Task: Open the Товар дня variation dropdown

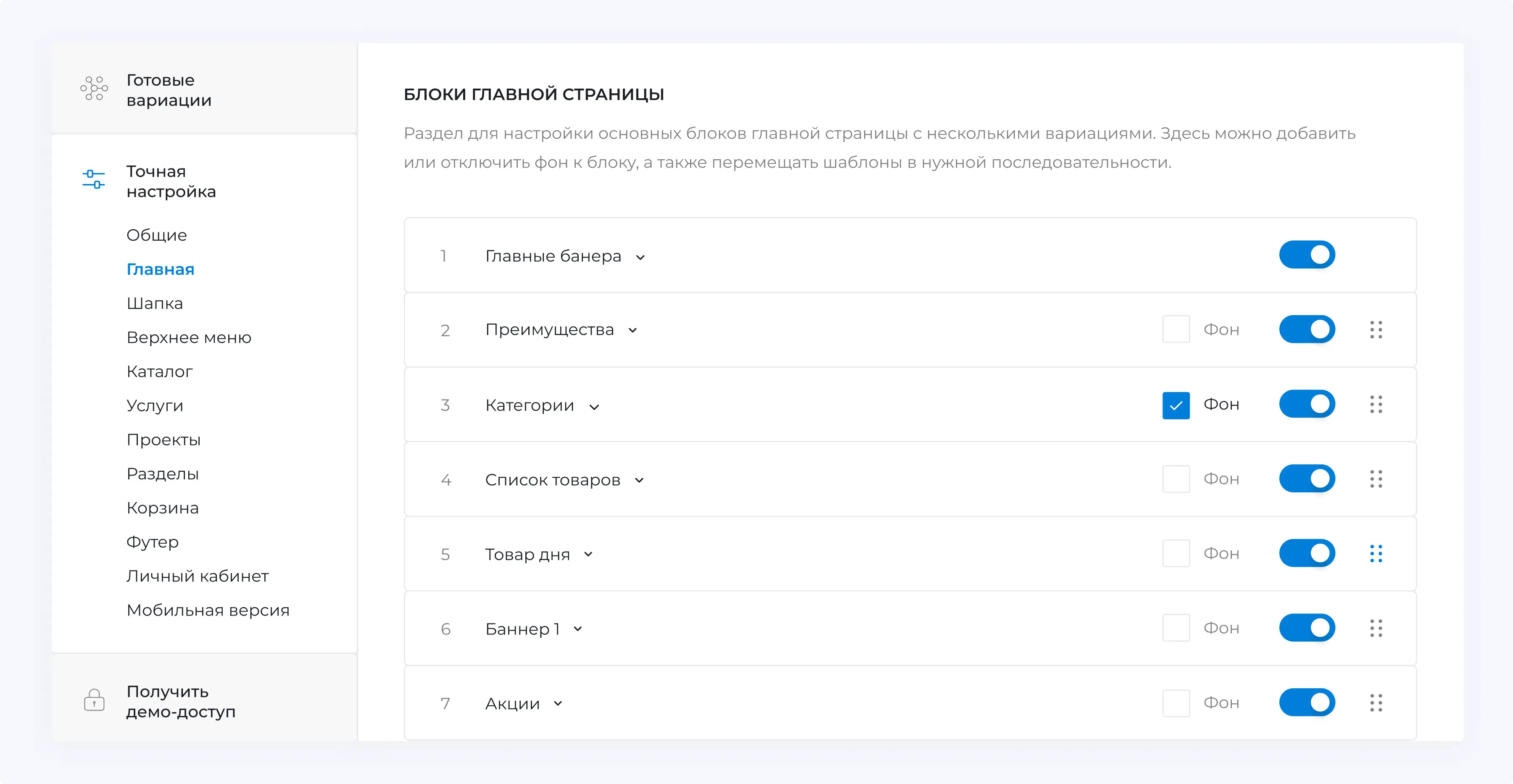Action: pos(588,554)
